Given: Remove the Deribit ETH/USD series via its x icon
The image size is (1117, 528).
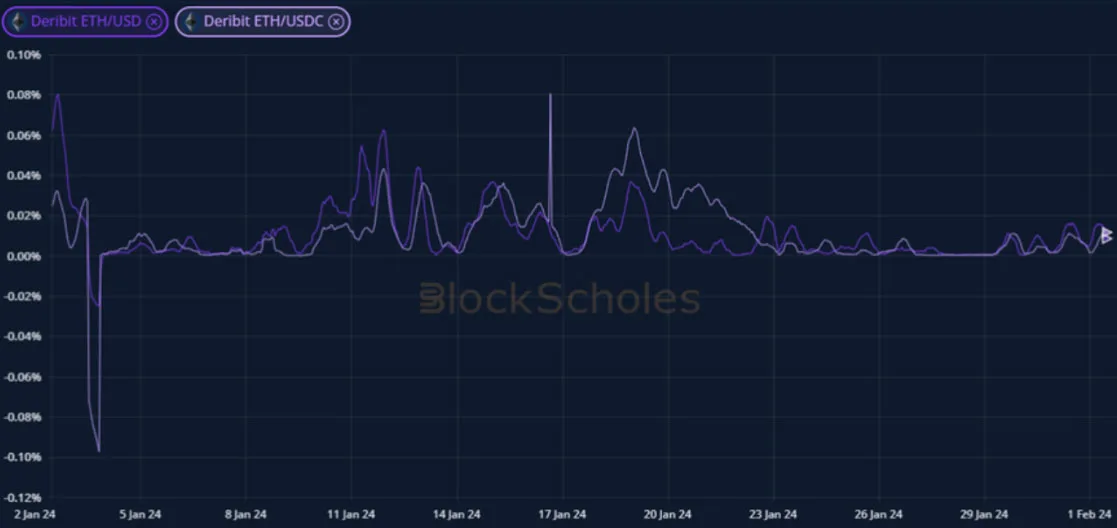Looking at the screenshot, I should click(x=153, y=21).
